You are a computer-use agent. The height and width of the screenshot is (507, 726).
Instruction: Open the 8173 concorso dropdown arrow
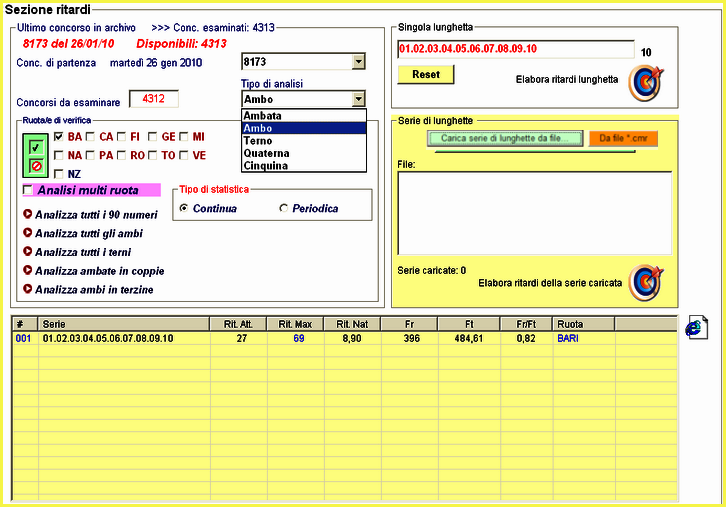[x=358, y=62]
